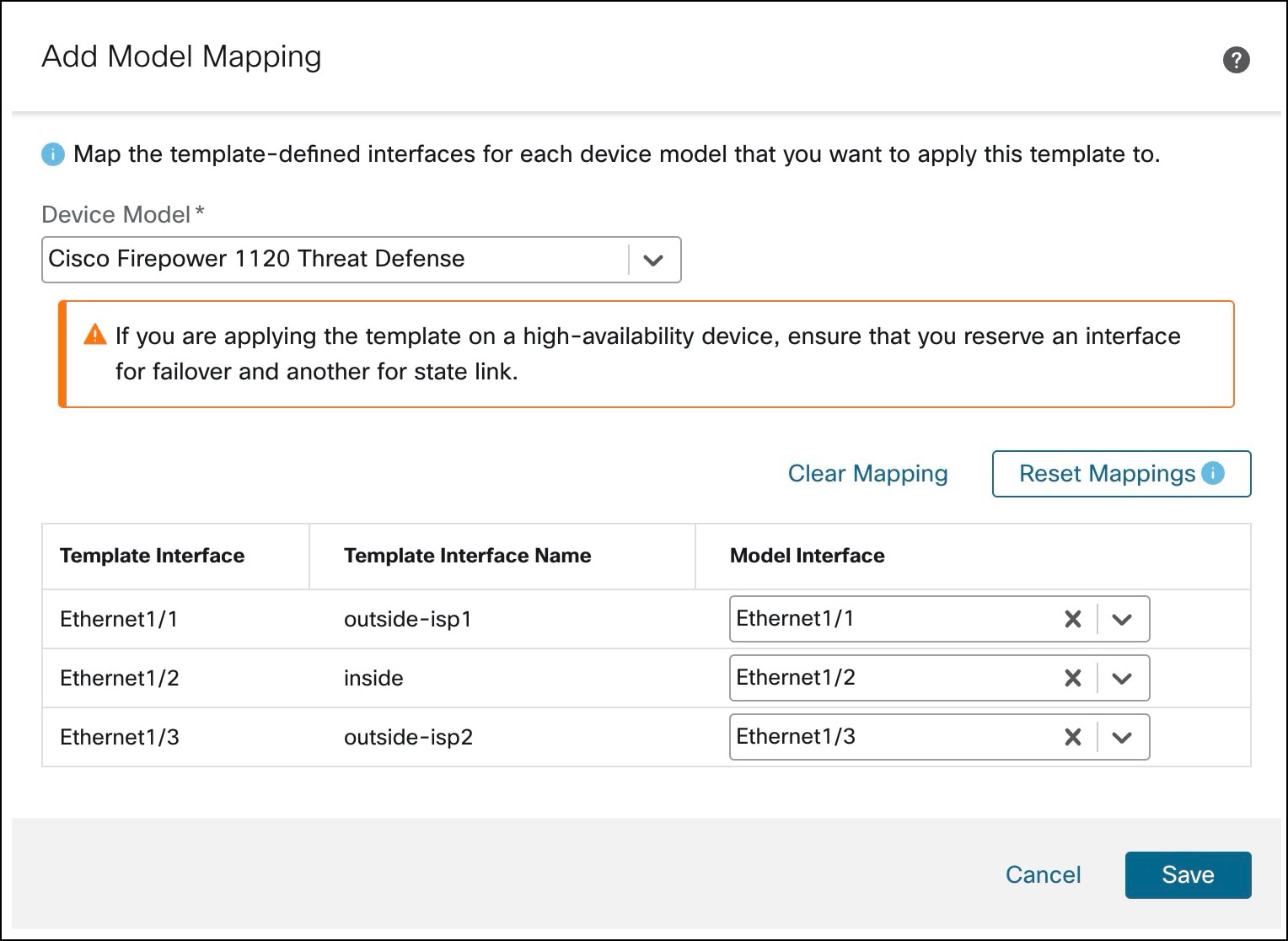This screenshot has width=1288, height=941.
Task: Click the Save button
Action: [1188, 874]
